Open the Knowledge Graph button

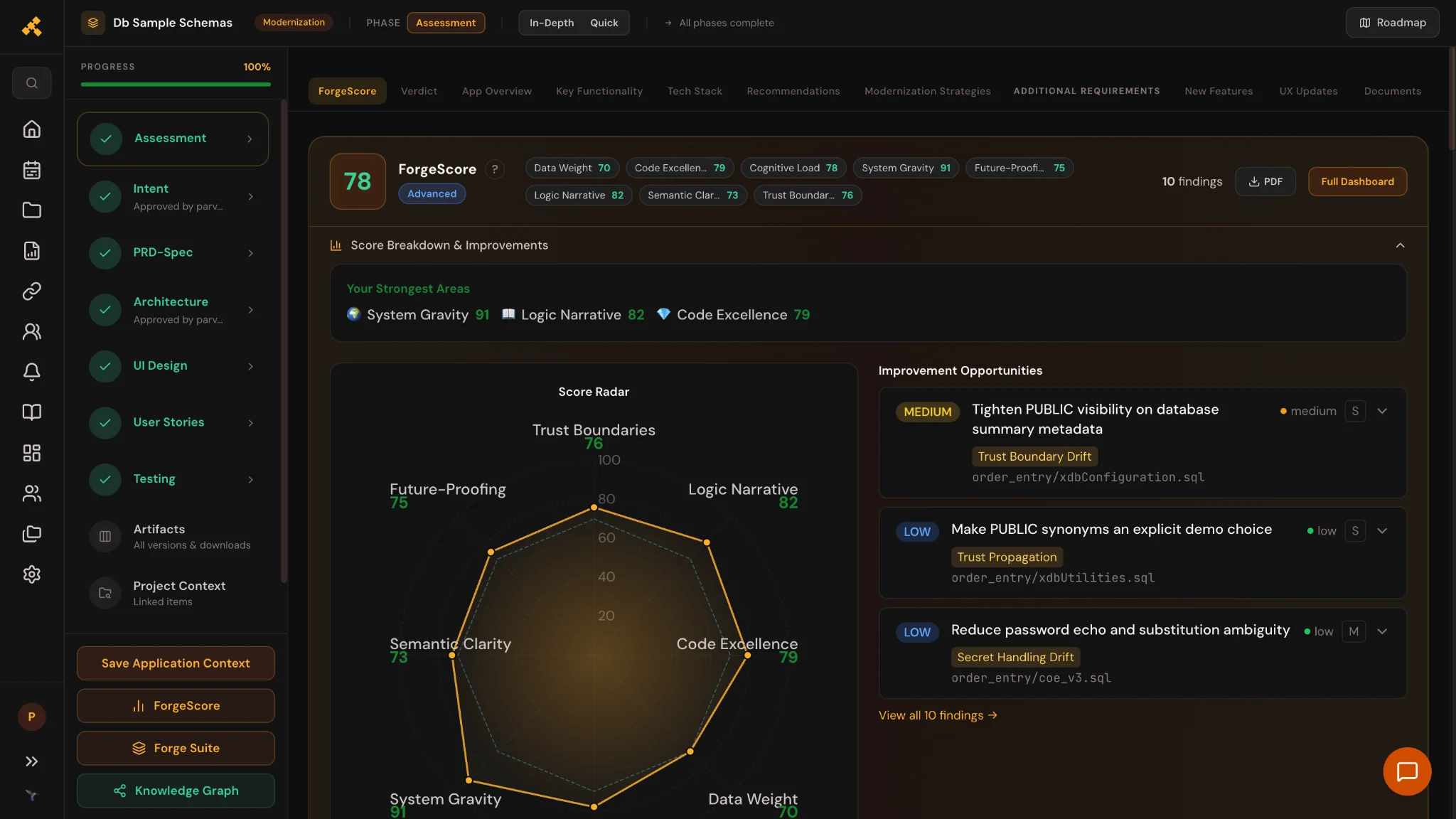(176, 791)
